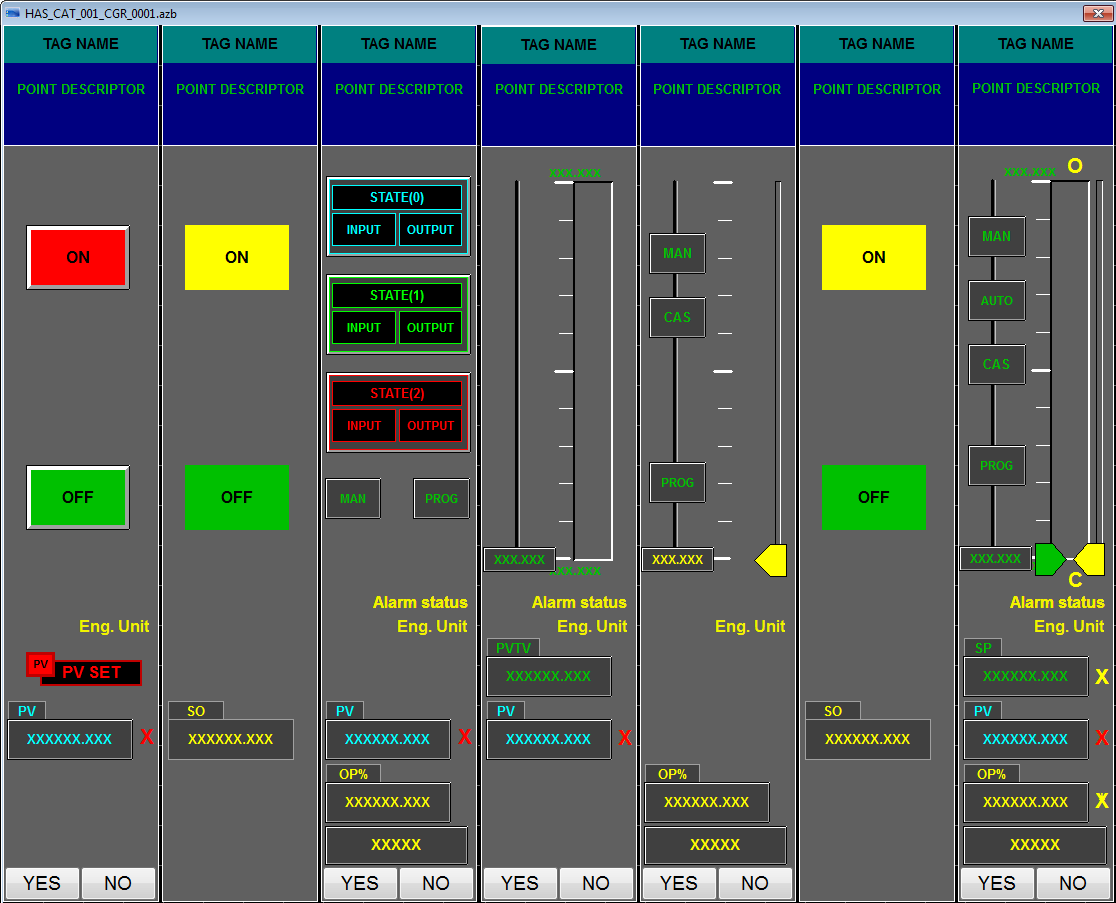Click the yellow X beside the last OP% field
The image size is (1116, 903).
(1102, 801)
